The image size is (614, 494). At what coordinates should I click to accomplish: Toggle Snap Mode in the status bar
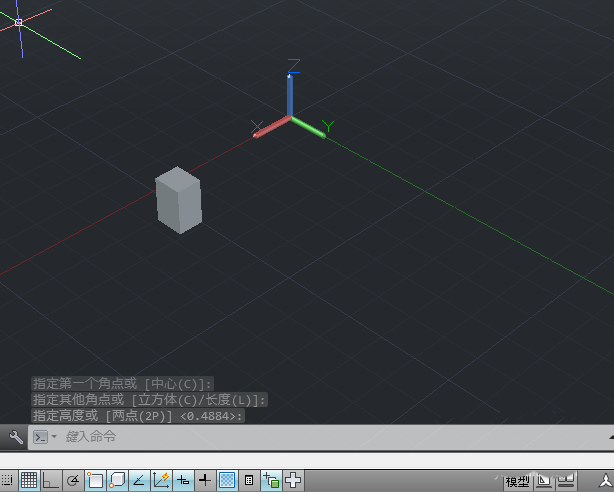[x=7, y=480]
